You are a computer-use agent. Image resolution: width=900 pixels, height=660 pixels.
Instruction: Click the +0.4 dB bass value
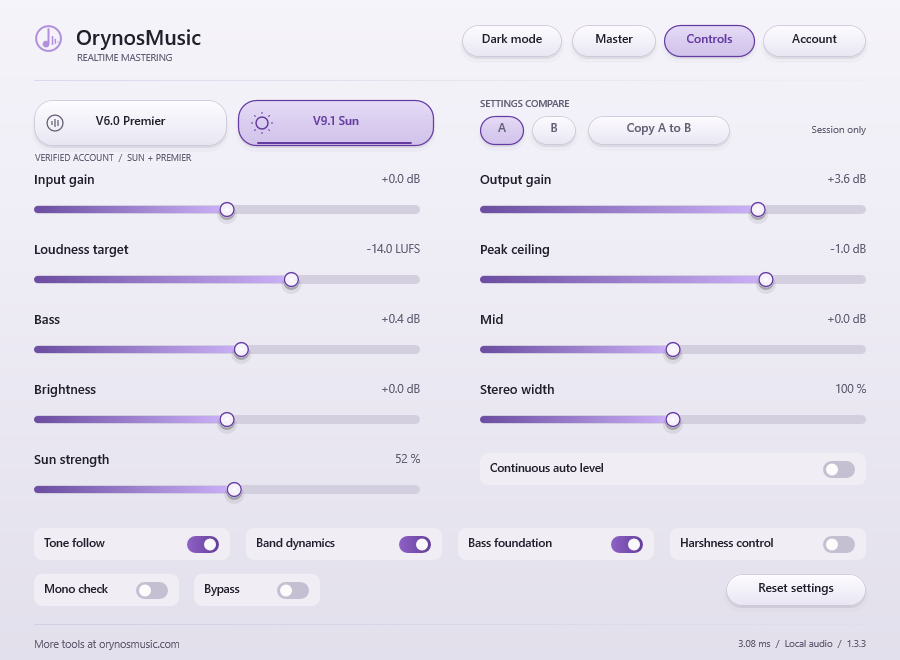click(x=401, y=319)
